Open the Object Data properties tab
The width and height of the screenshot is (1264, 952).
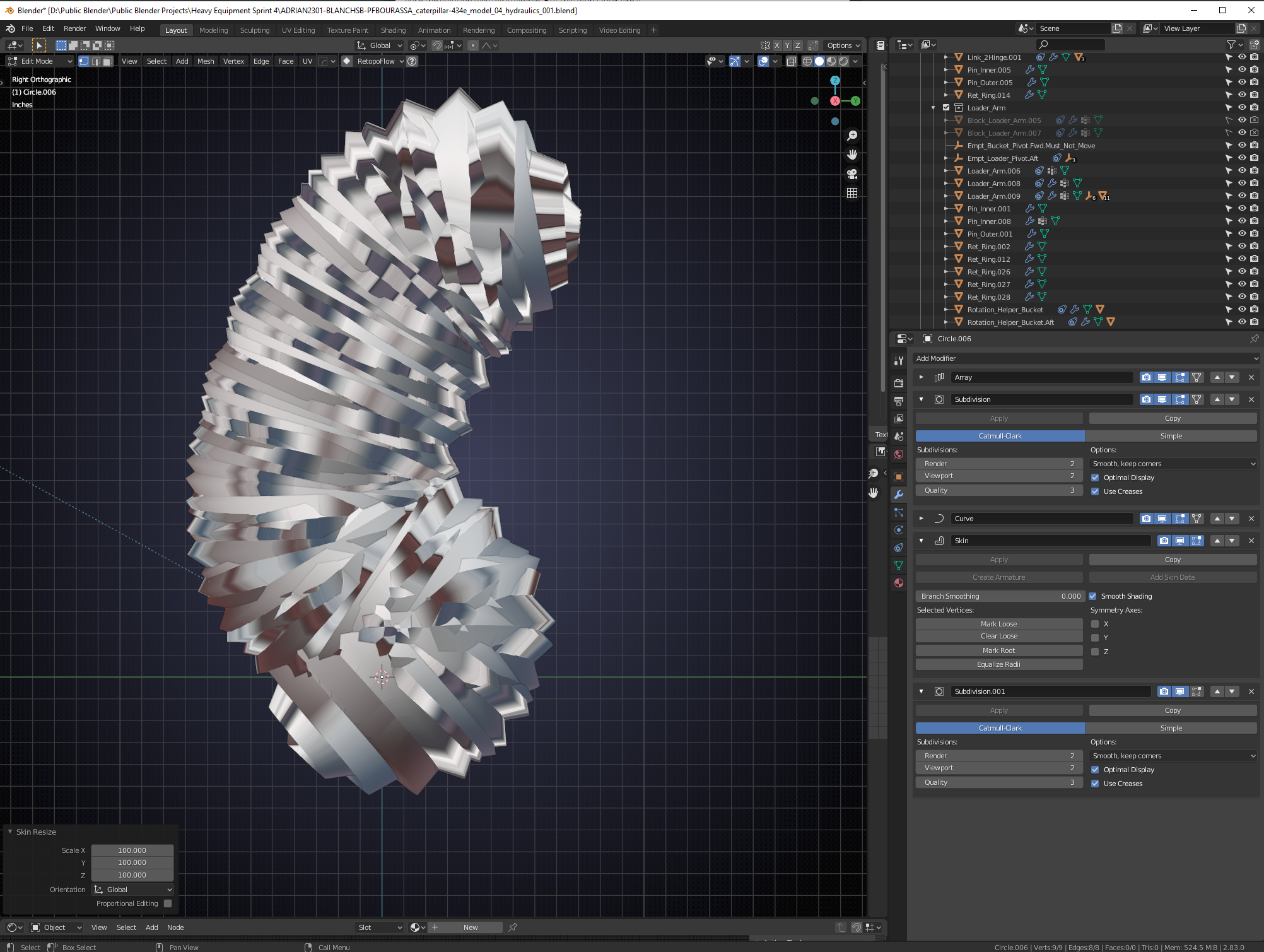click(899, 565)
